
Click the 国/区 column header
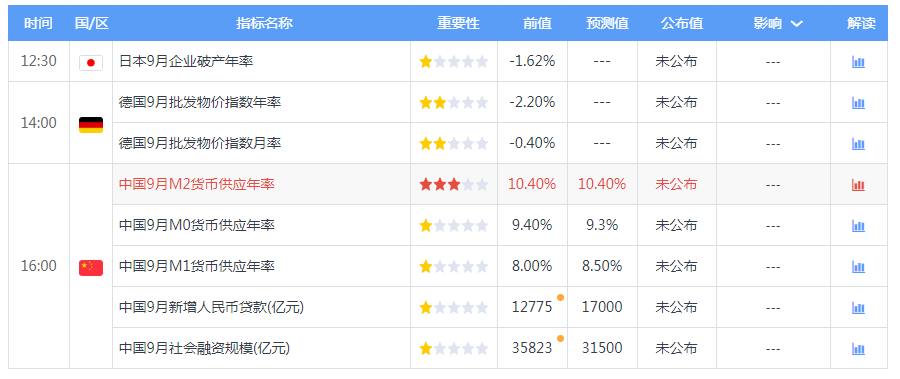point(91,23)
